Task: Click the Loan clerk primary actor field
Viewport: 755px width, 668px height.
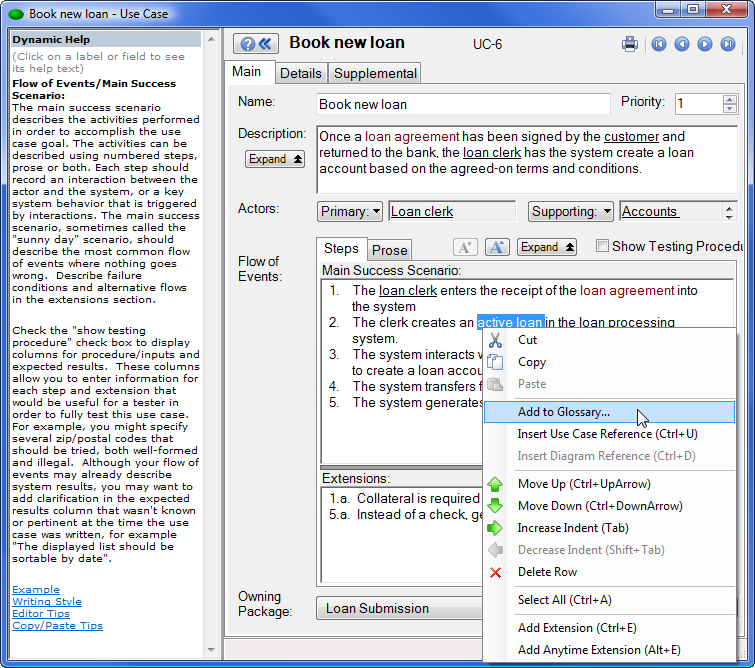Action: pos(452,211)
